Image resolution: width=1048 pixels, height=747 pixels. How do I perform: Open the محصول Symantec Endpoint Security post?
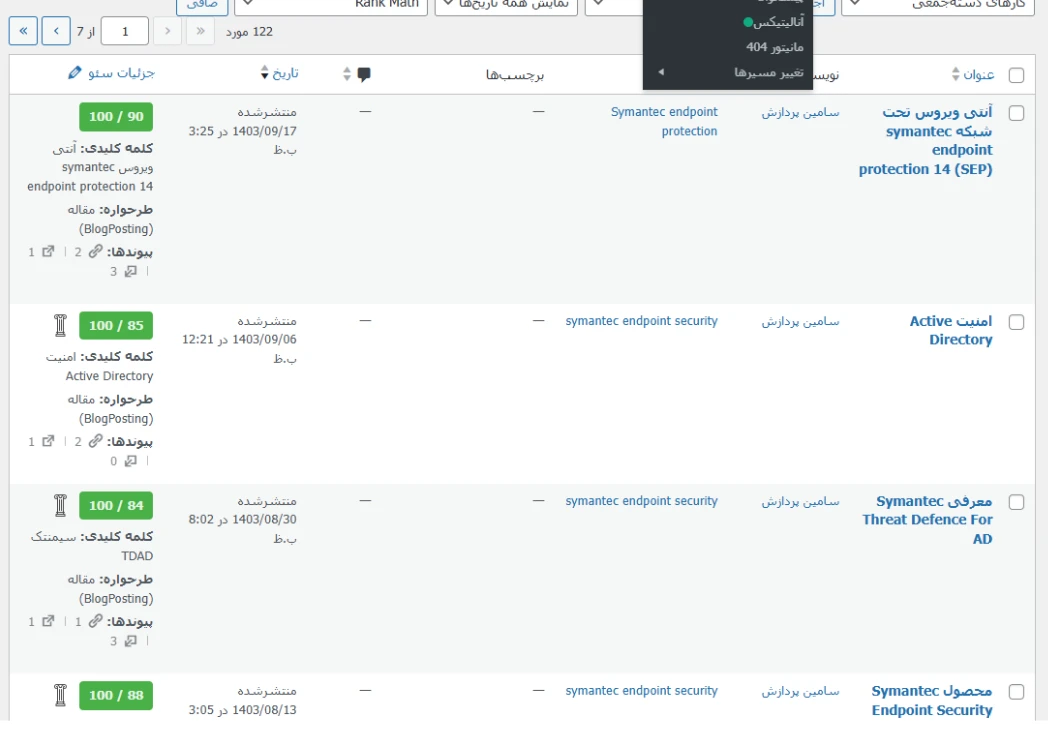click(x=931, y=700)
